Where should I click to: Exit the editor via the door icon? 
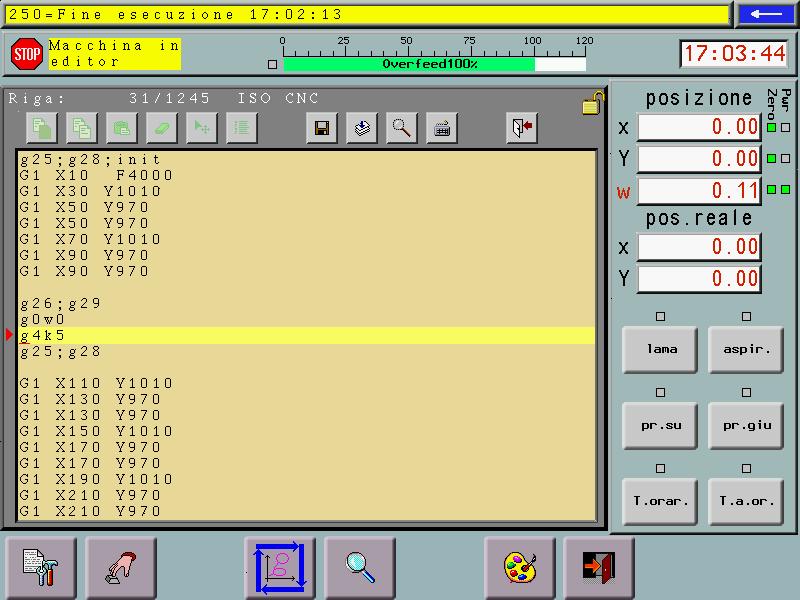(x=522, y=128)
